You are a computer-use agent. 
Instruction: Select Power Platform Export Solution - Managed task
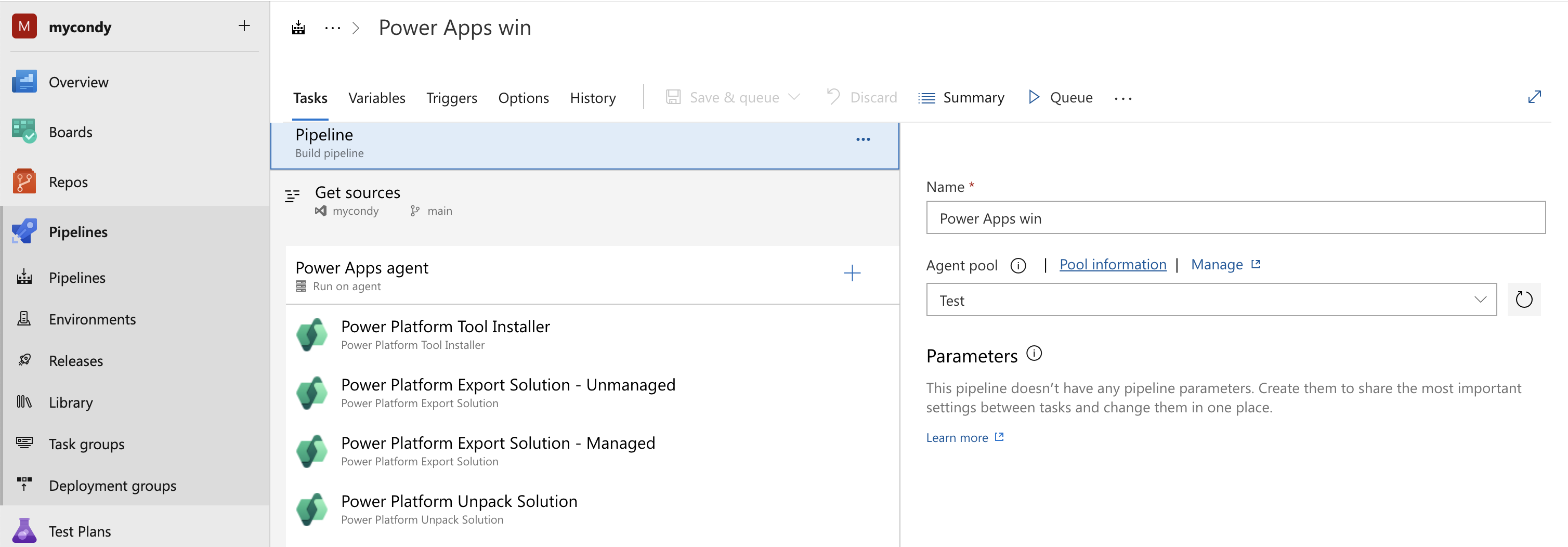click(x=593, y=451)
